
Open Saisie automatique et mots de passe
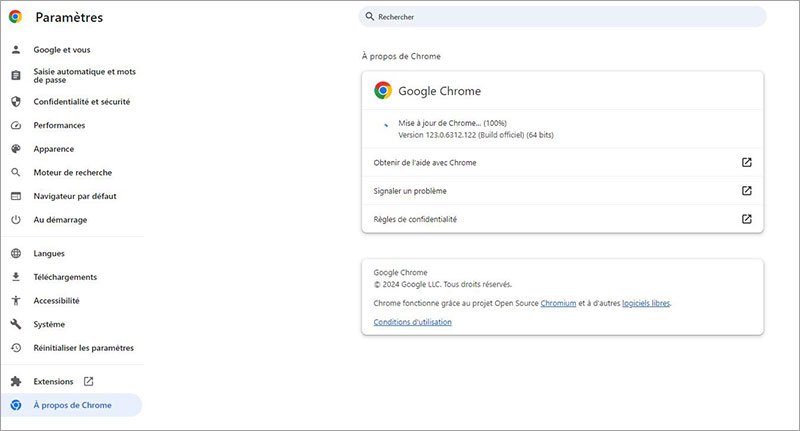(83, 76)
